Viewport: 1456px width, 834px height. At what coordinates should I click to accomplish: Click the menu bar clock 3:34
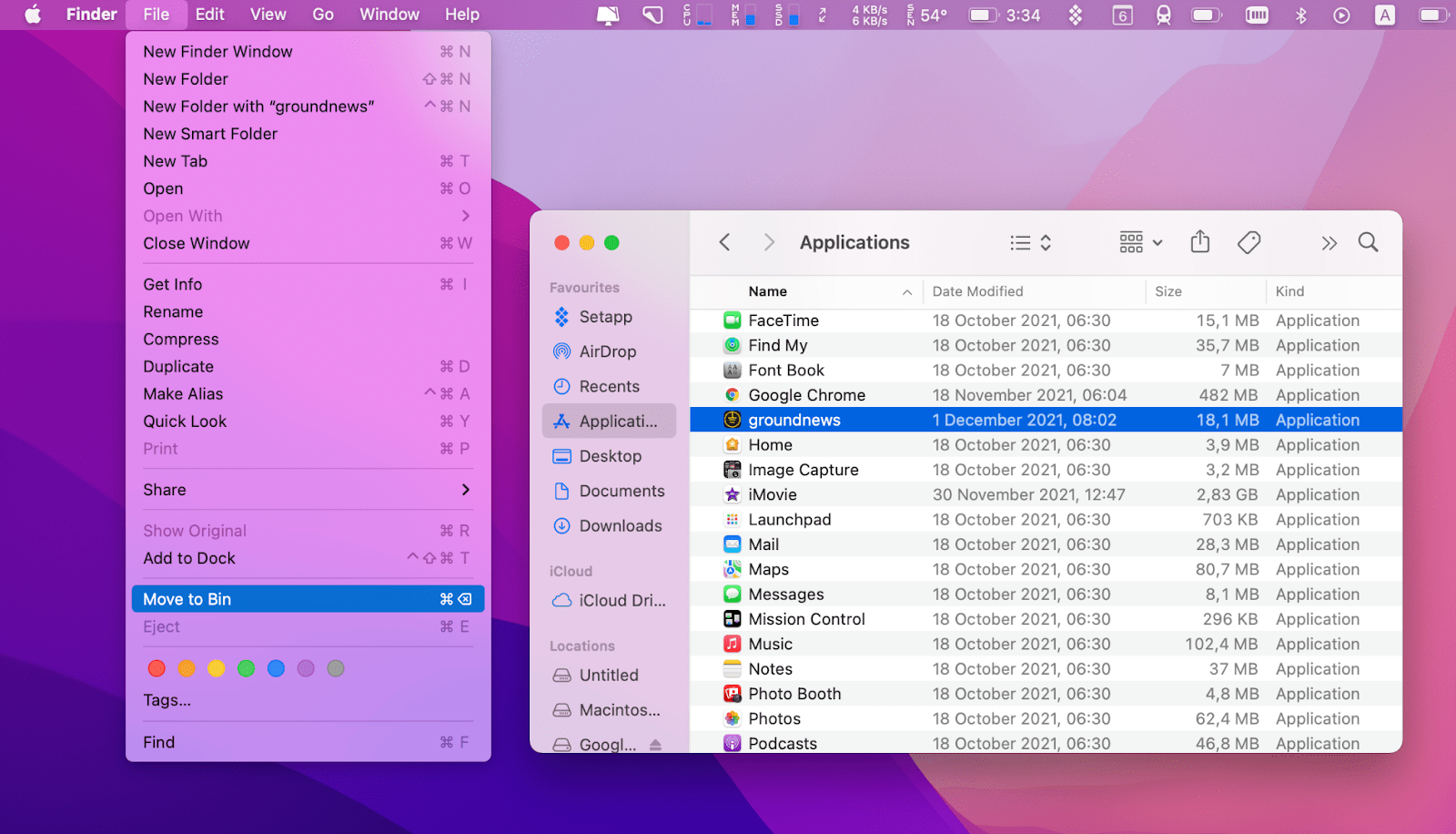coord(1023,15)
